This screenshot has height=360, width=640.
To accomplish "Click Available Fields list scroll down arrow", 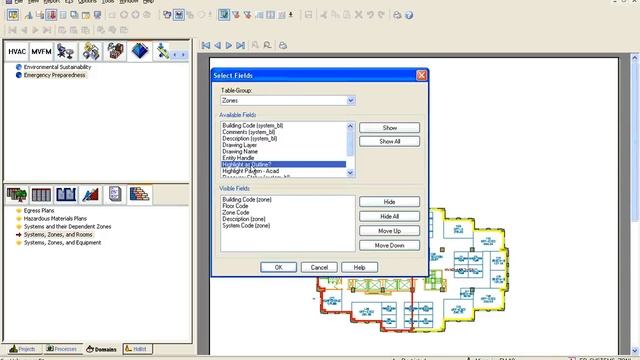I will (x=350, y=173).
